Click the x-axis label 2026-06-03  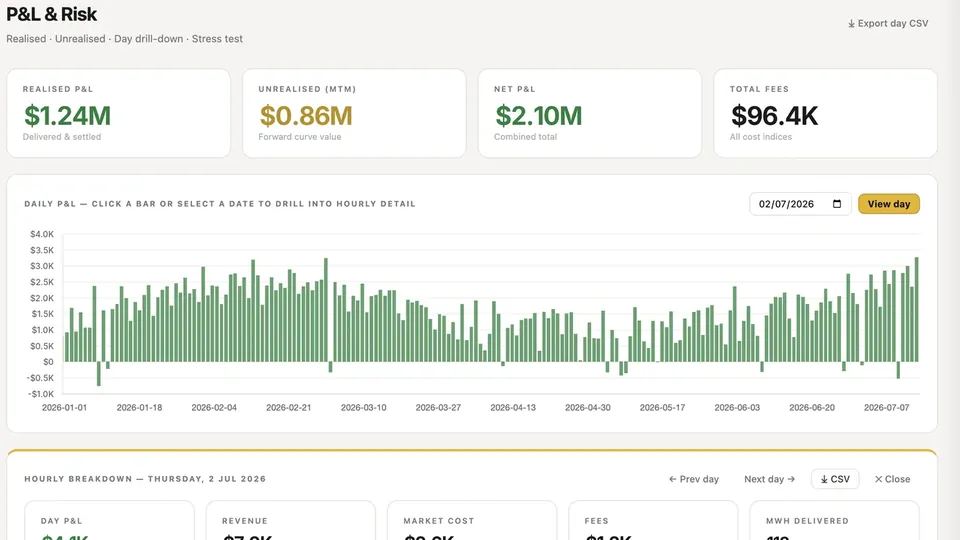[x=737, y=407]
